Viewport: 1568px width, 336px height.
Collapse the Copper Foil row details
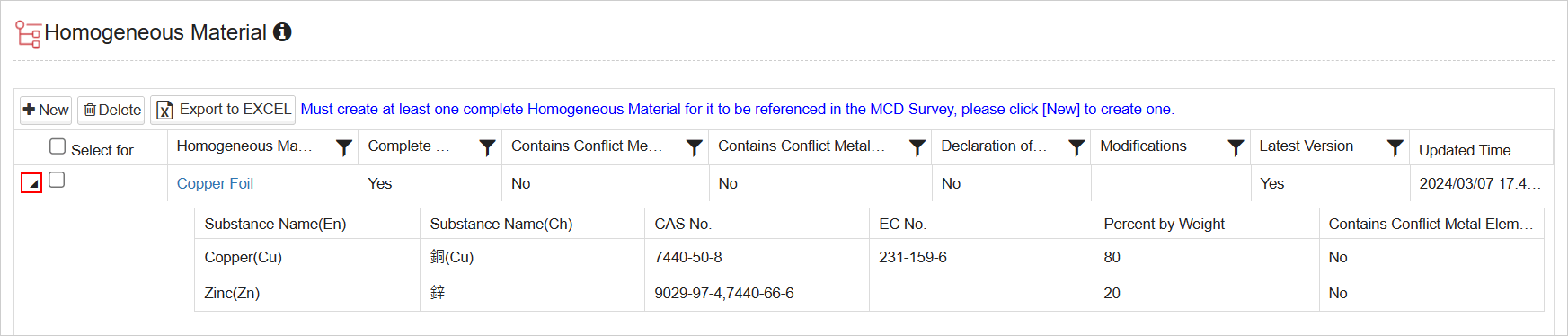(31, 183)
